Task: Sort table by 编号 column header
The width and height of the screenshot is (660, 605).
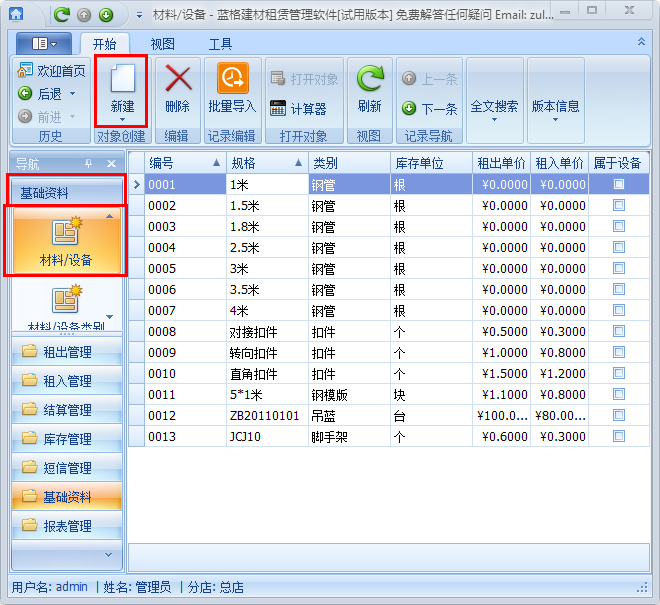Action: pyautogui.click(x=180, y=162)
